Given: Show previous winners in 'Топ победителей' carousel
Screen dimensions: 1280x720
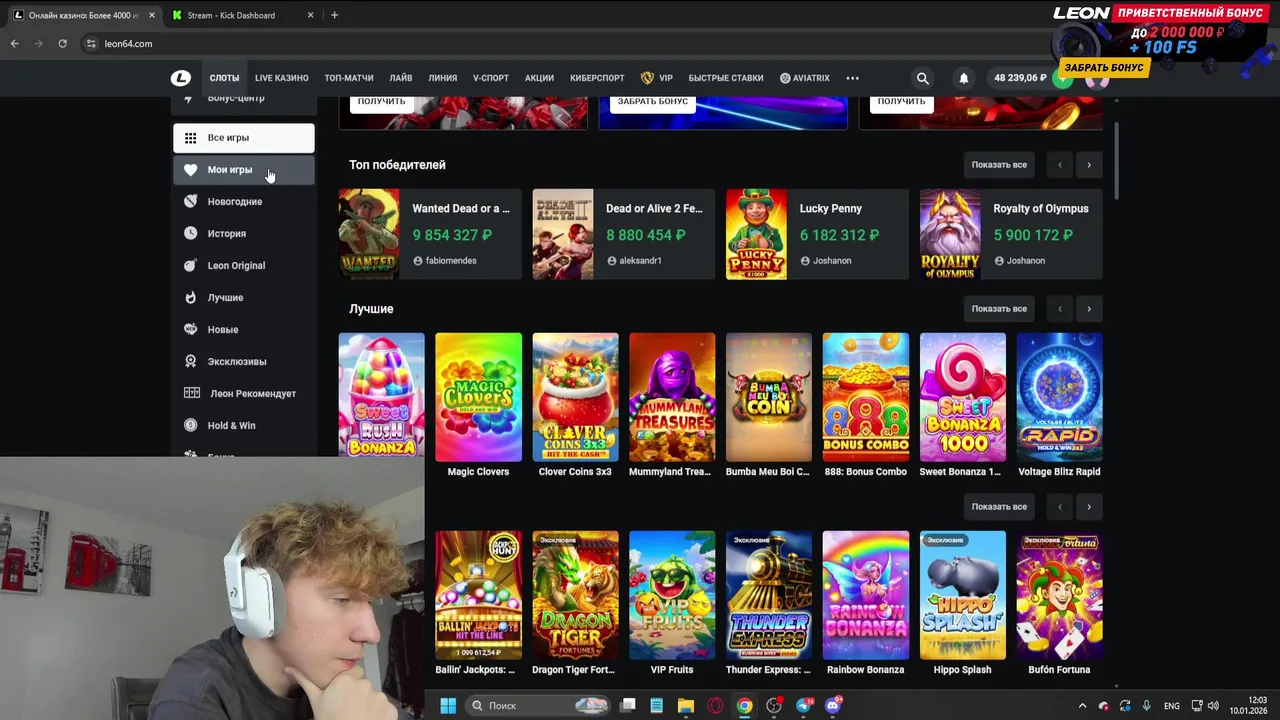Looking at the screenshot, I should pyautogui.click(x=1060, y=165).
